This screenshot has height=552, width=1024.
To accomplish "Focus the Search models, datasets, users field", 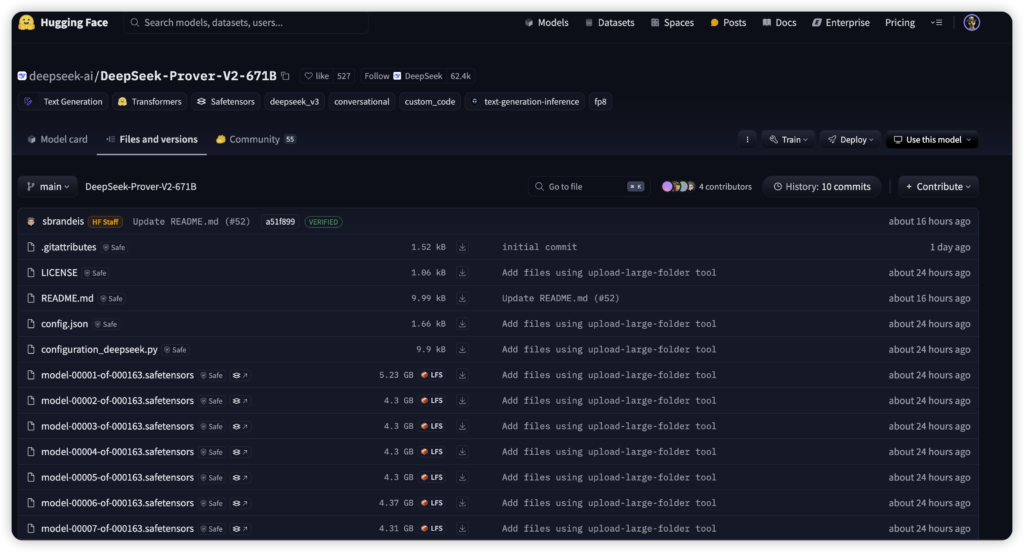I will (x=246, y=22).
